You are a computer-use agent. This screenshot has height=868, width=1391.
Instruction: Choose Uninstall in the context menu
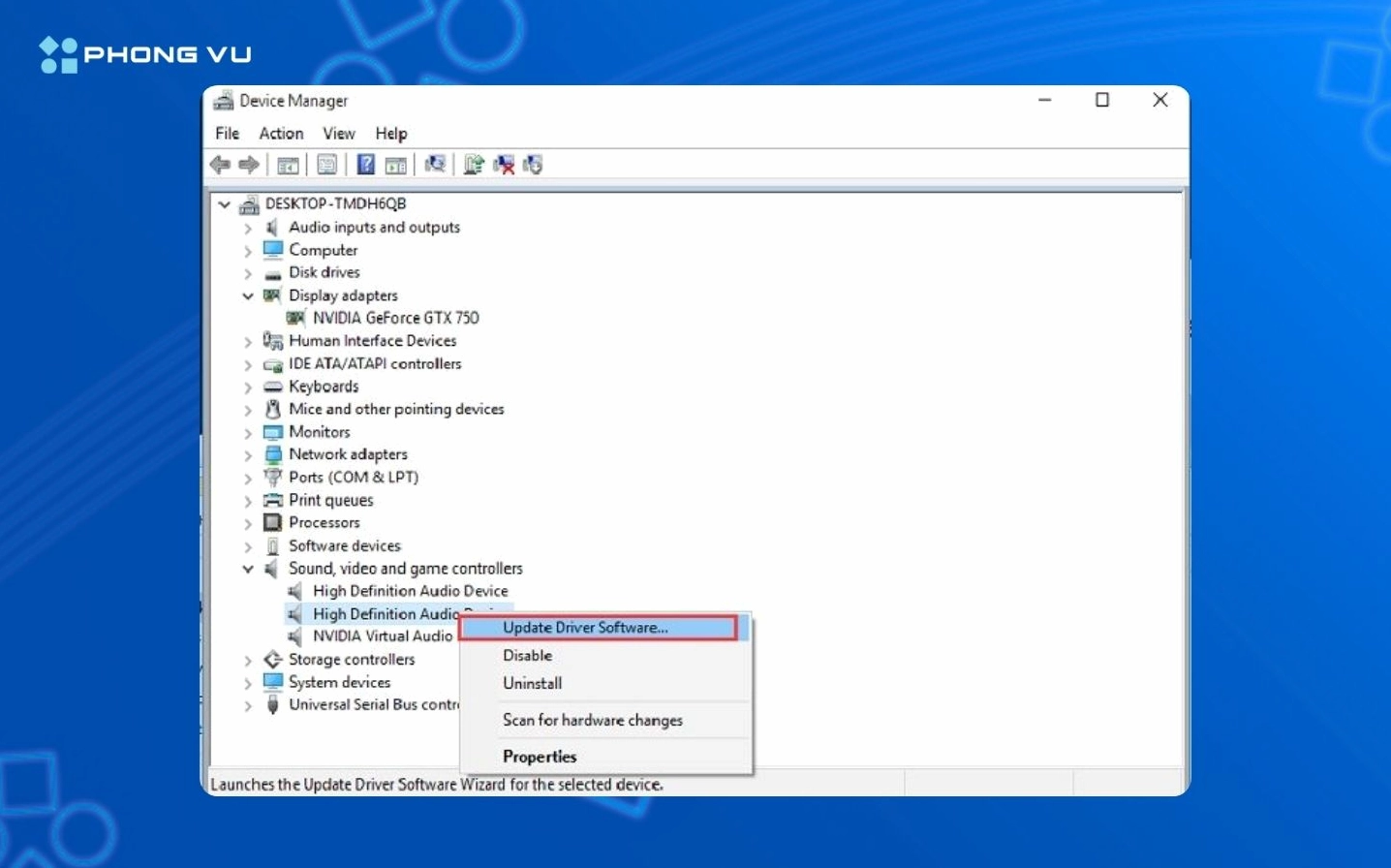pos(605,683)
